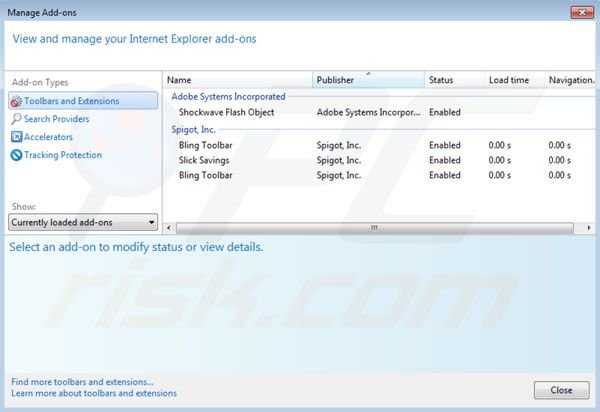Click the Close button
Screen dimensions: 600x412
561,390
